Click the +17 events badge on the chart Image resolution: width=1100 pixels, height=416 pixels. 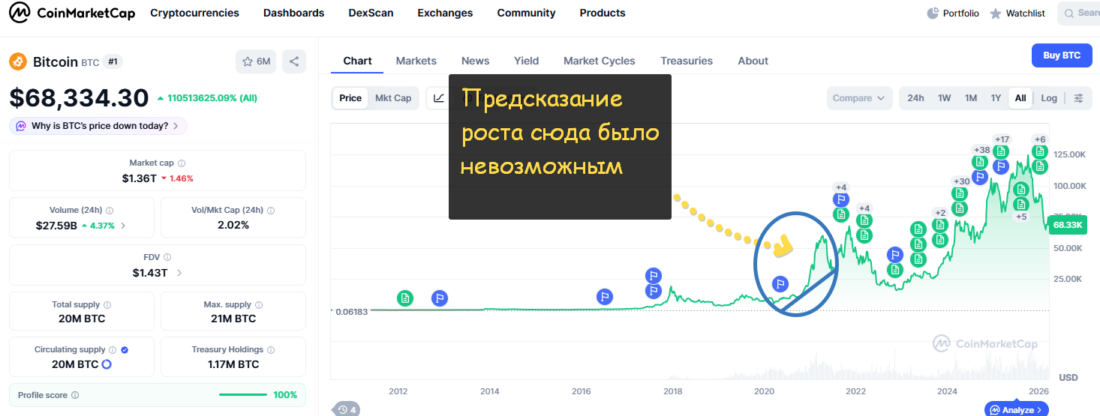tap(1001, 139)
